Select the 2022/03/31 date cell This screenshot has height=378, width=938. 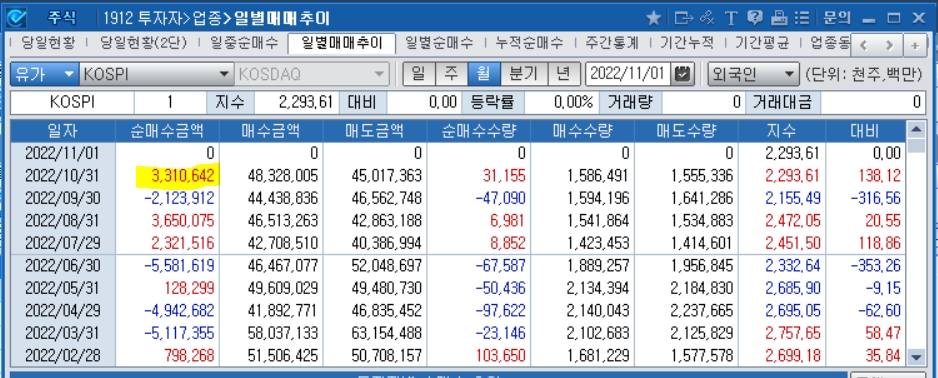[x=63, y=333]
